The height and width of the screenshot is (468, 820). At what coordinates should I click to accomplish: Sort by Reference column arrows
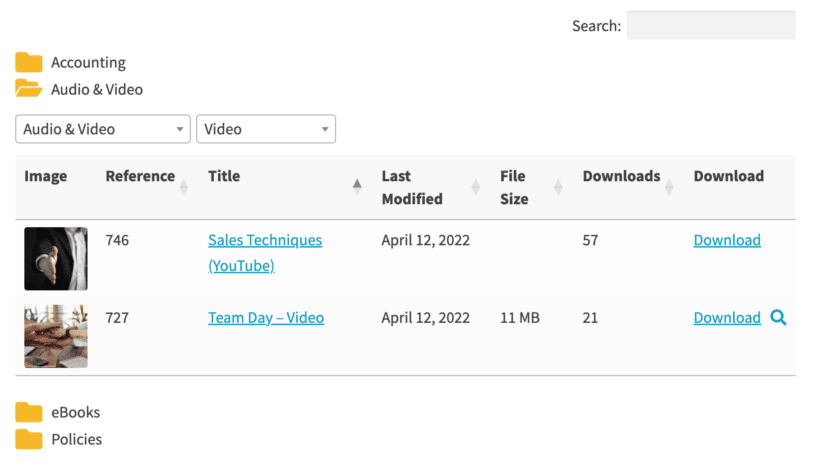tap(184, 187)
